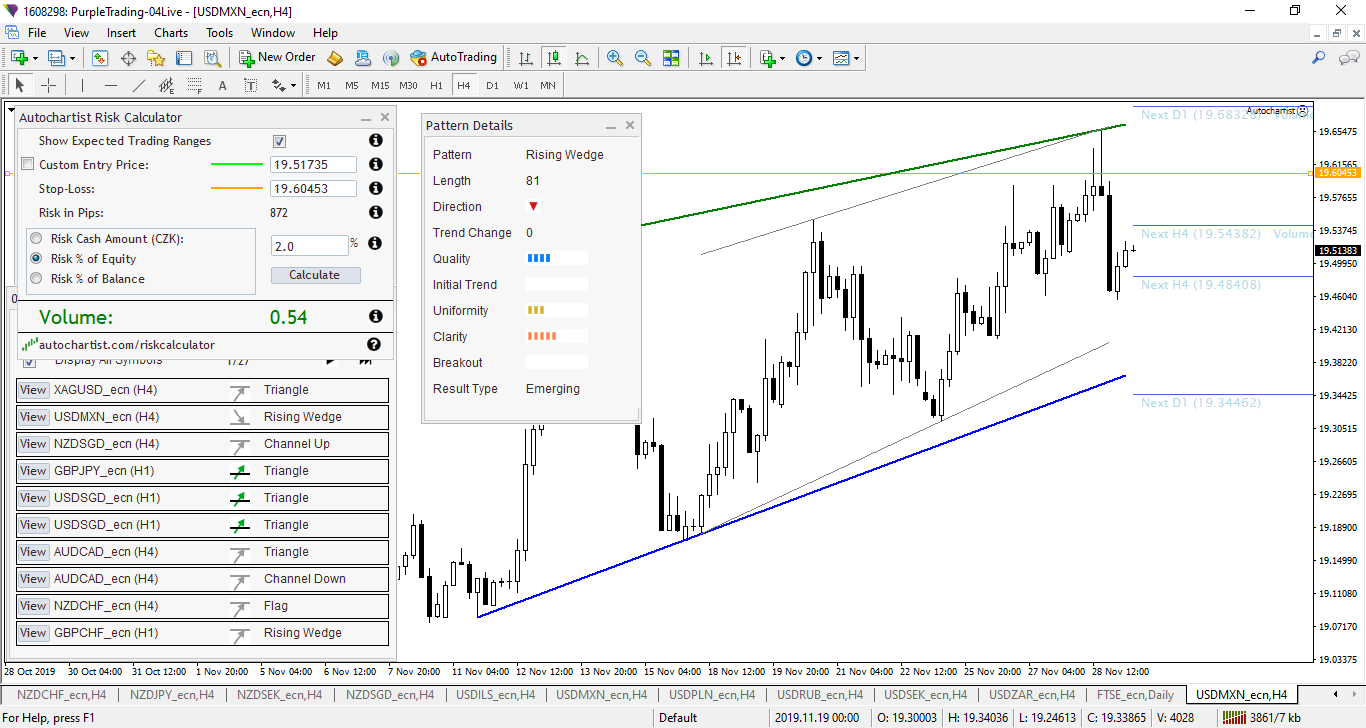
Task: Select the Text tool
Action: [222, 85]
